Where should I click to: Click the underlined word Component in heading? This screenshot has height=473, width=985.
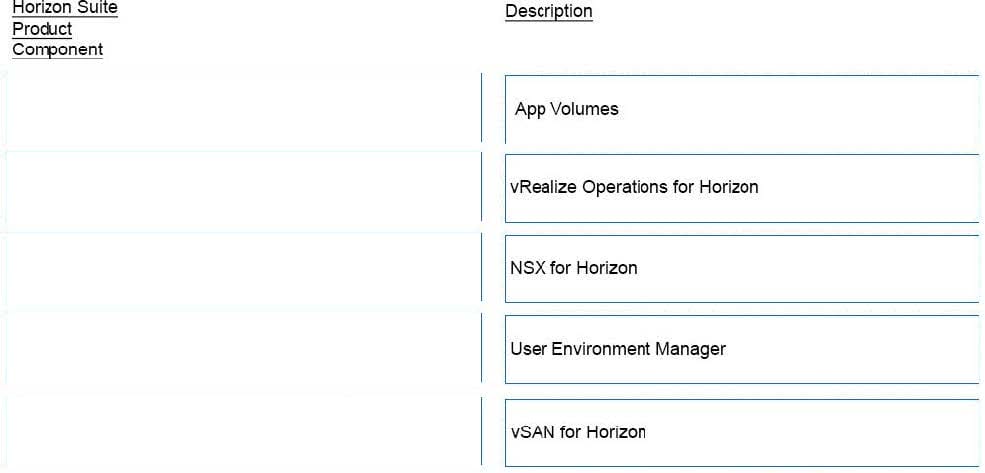tap(57, 50)
